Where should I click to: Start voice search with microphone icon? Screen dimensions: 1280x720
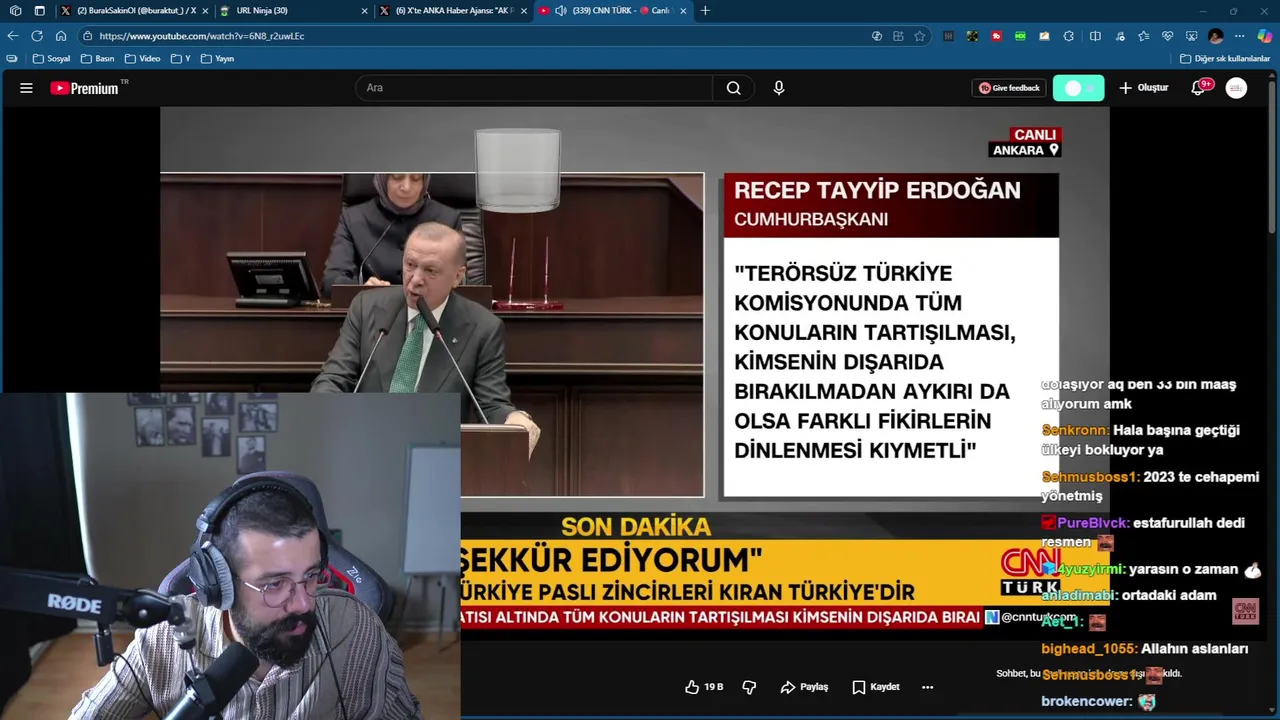click(779, 88)
